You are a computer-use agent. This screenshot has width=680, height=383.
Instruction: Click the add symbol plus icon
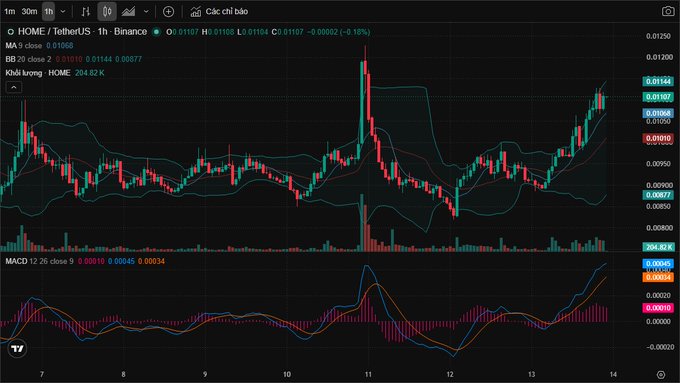[168, 12]
